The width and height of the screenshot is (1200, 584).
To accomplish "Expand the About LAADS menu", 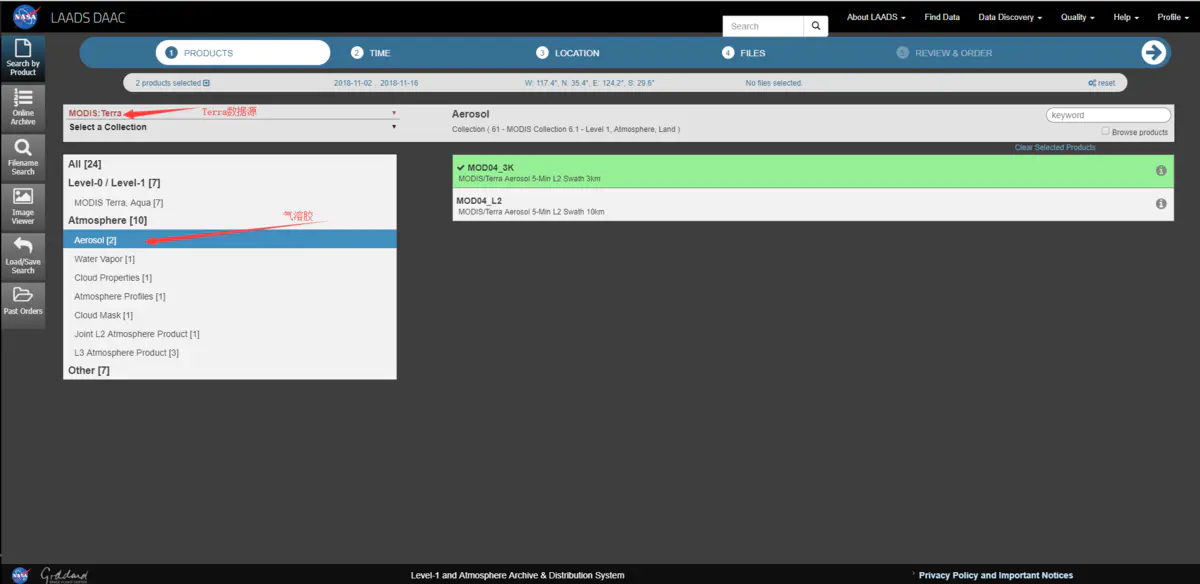I will (x=876, y=17).
